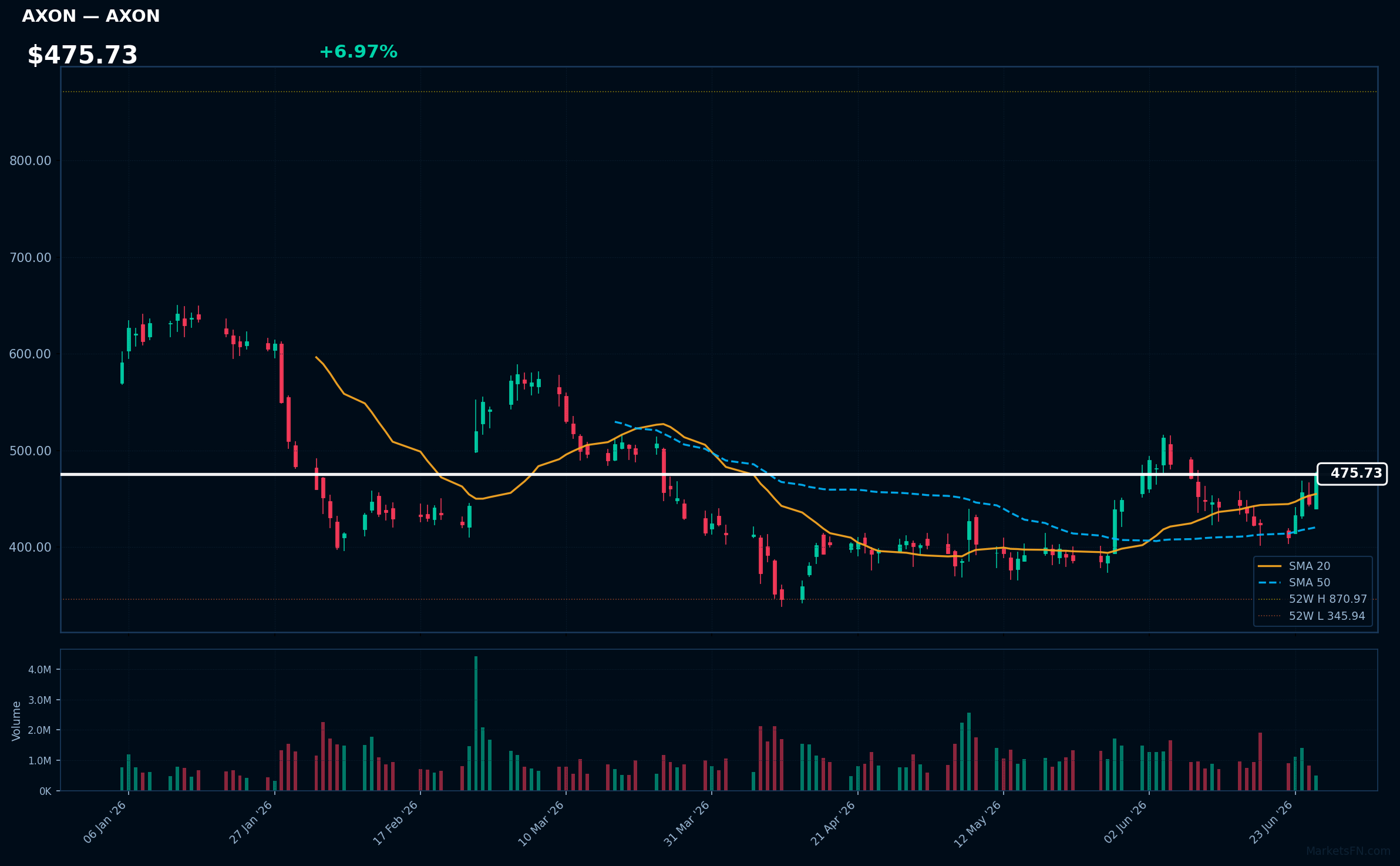
Task: Click the Volume axis title
Action: pos(16,720)
